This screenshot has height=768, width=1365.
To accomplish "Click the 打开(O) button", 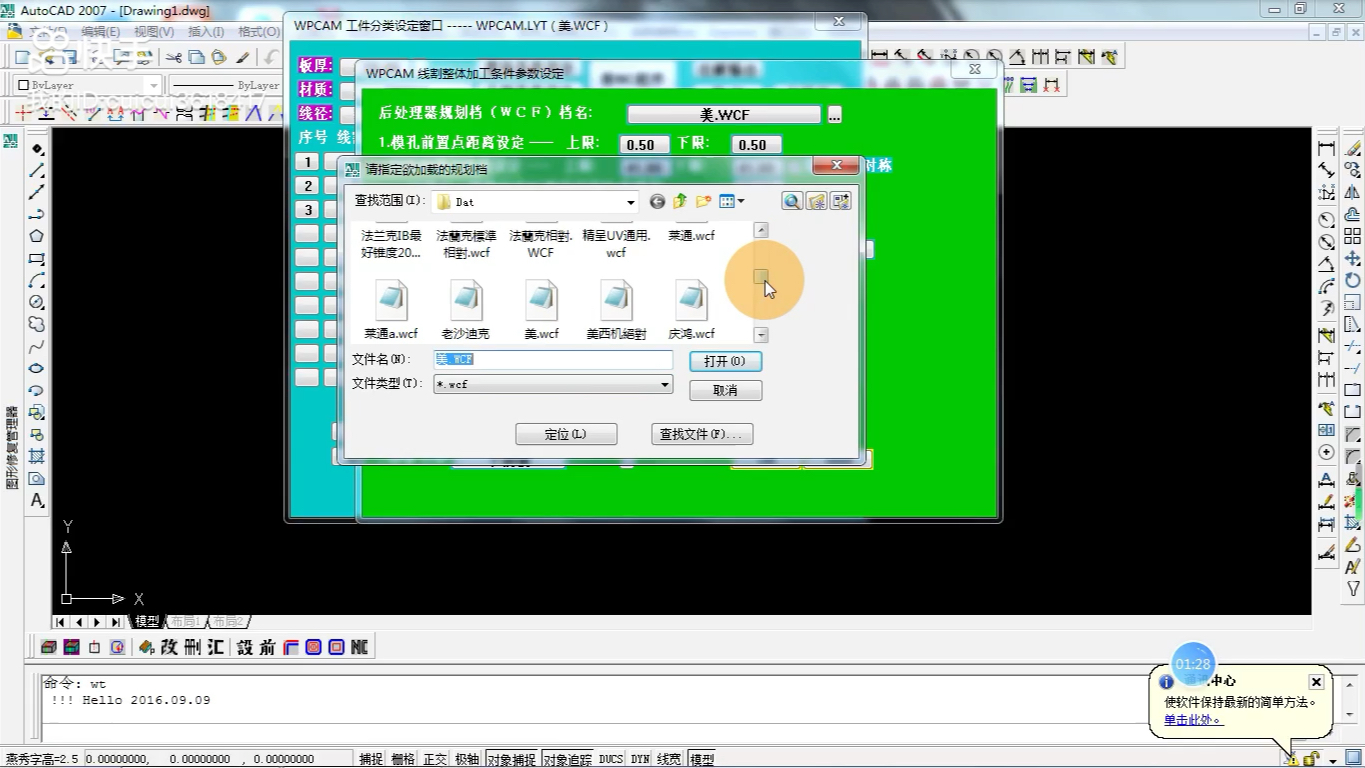I will click(x=725, y=361).
